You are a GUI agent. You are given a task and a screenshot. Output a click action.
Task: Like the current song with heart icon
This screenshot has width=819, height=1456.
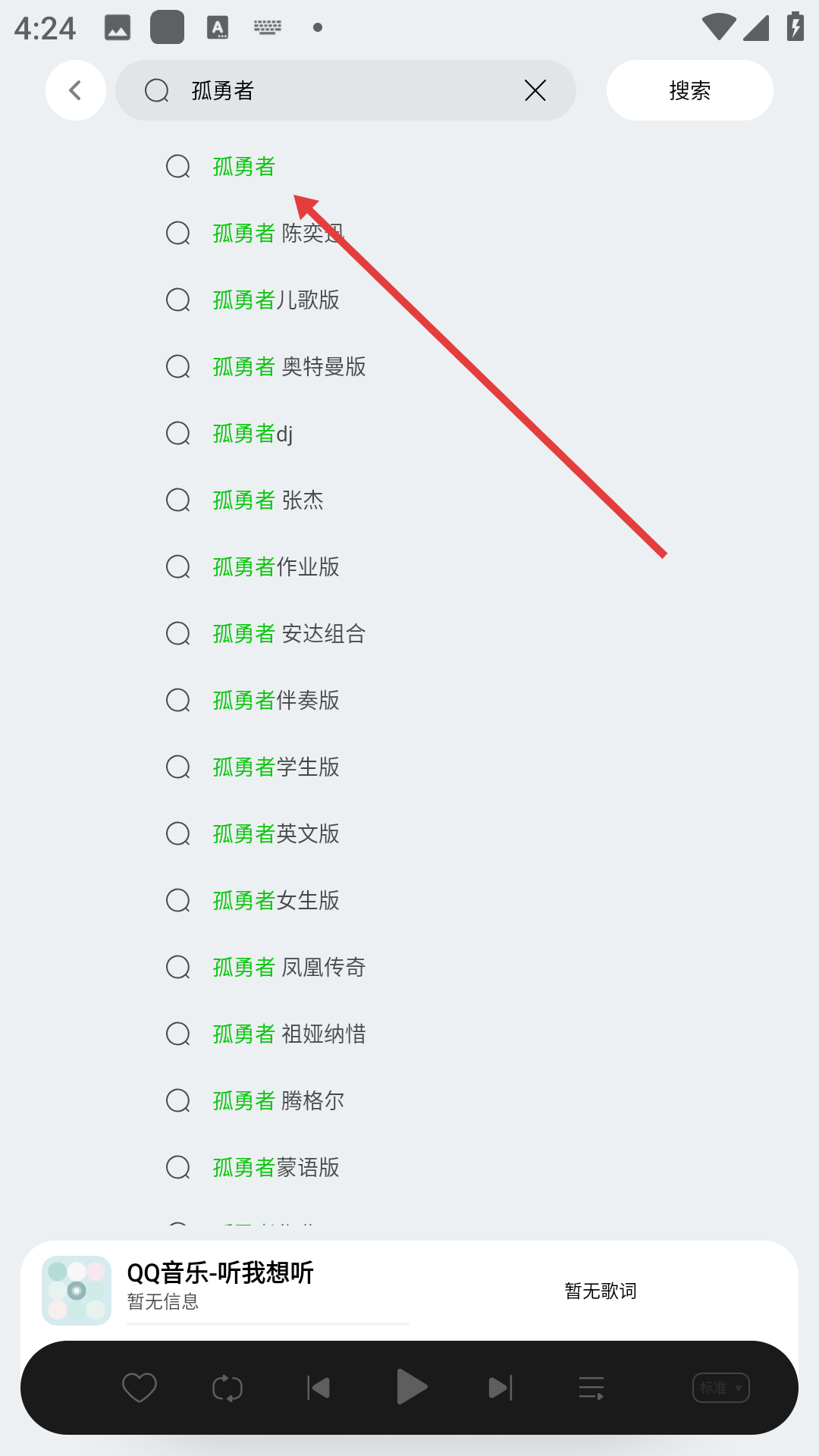point(139,1388)
